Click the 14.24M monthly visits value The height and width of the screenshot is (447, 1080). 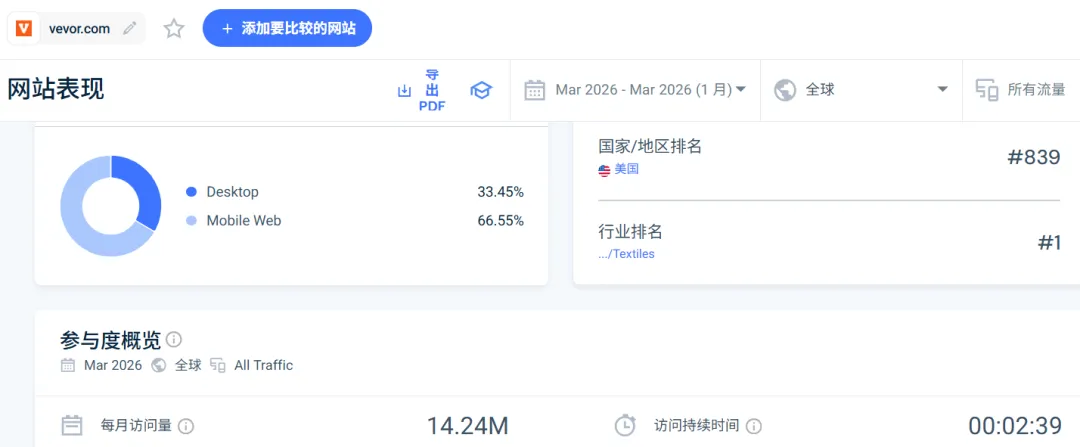click(x=468, y=426)
